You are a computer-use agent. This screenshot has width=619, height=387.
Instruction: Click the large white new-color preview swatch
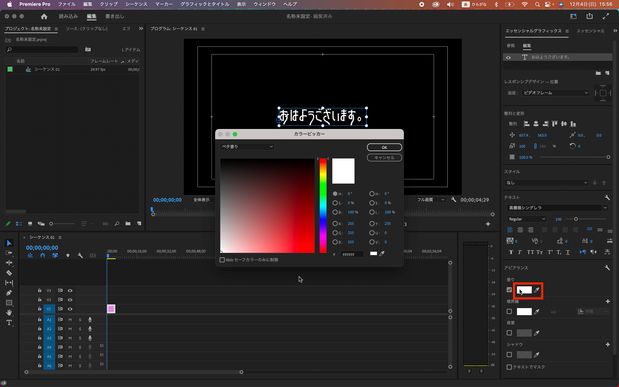[x=343, y=171]
